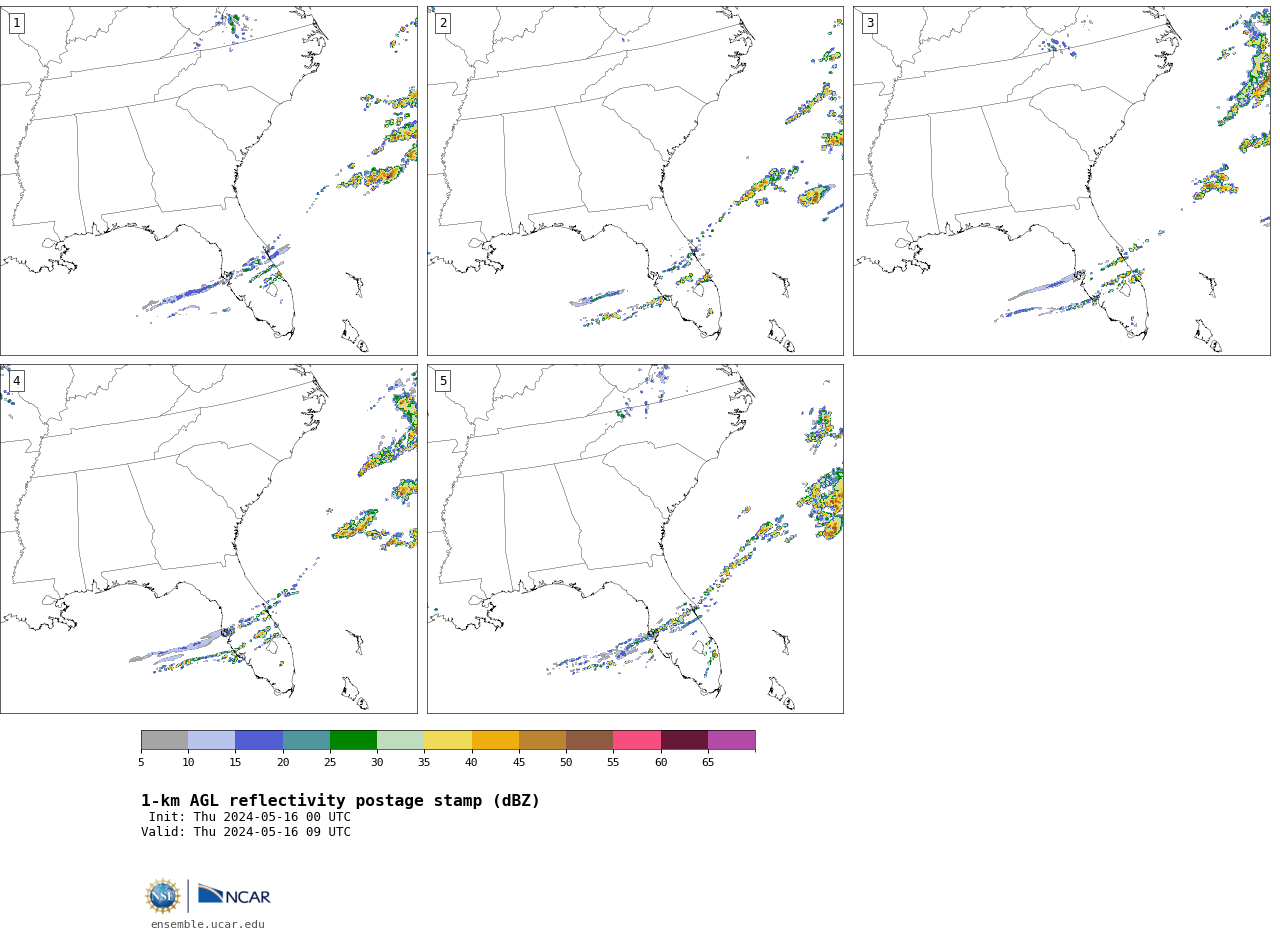Click the colorbar tick label 65
1280x936 pixels.
pos(708,763)
